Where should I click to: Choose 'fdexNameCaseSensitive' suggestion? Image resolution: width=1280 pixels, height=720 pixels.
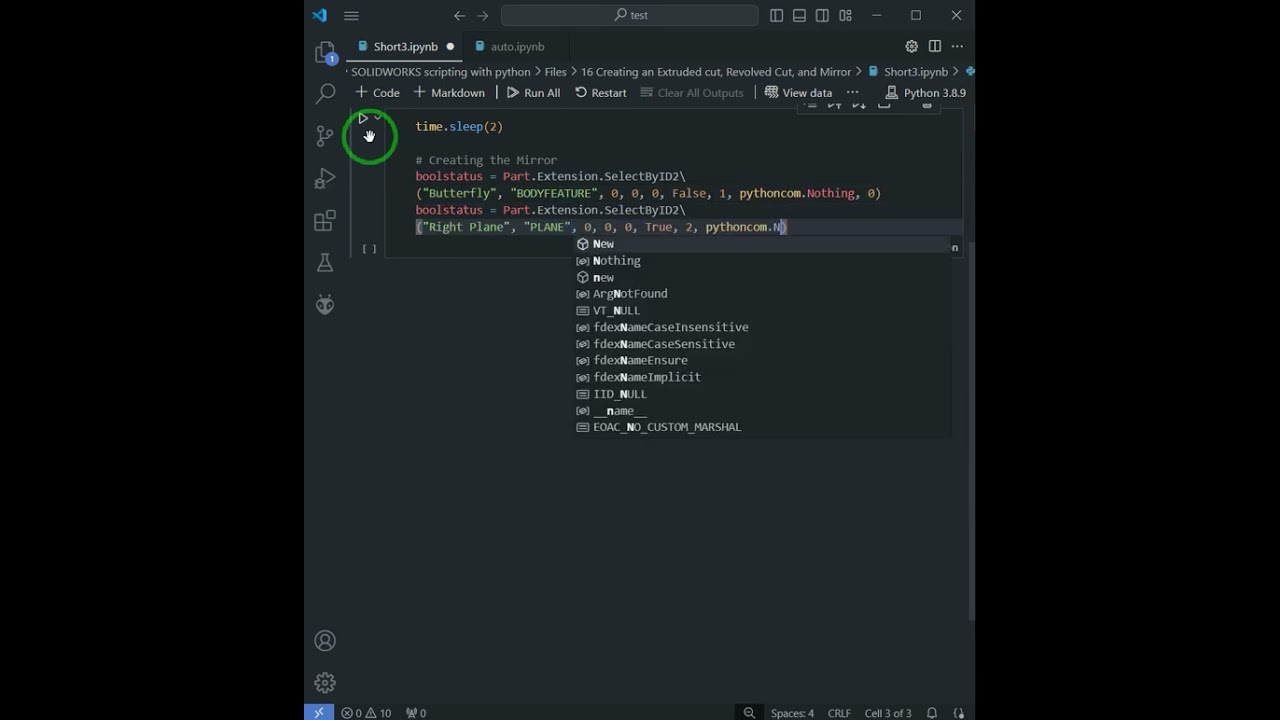click(761, 344)
